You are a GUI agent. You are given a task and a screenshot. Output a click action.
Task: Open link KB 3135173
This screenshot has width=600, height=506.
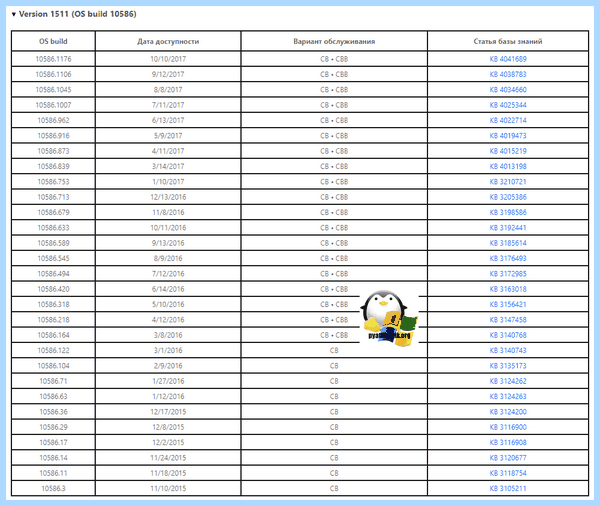[x=508, y=366]
